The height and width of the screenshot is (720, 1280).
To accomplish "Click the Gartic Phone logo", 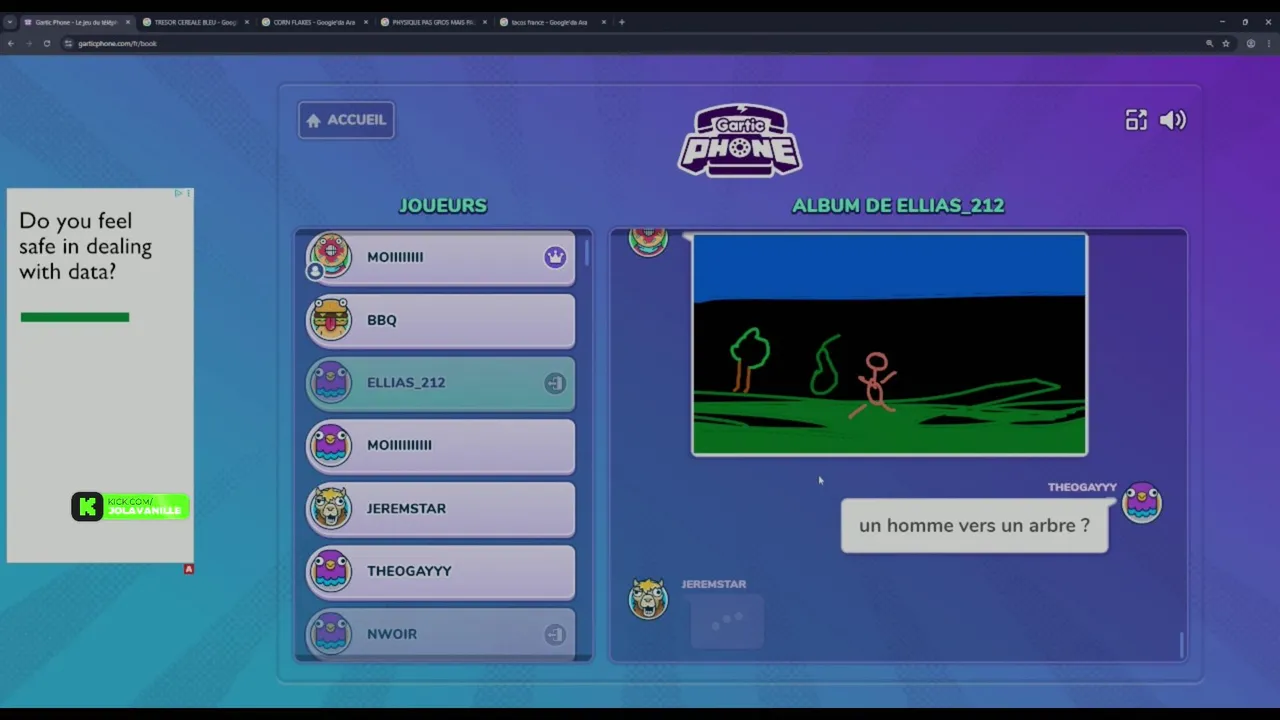I will click(x=740, y=140).
